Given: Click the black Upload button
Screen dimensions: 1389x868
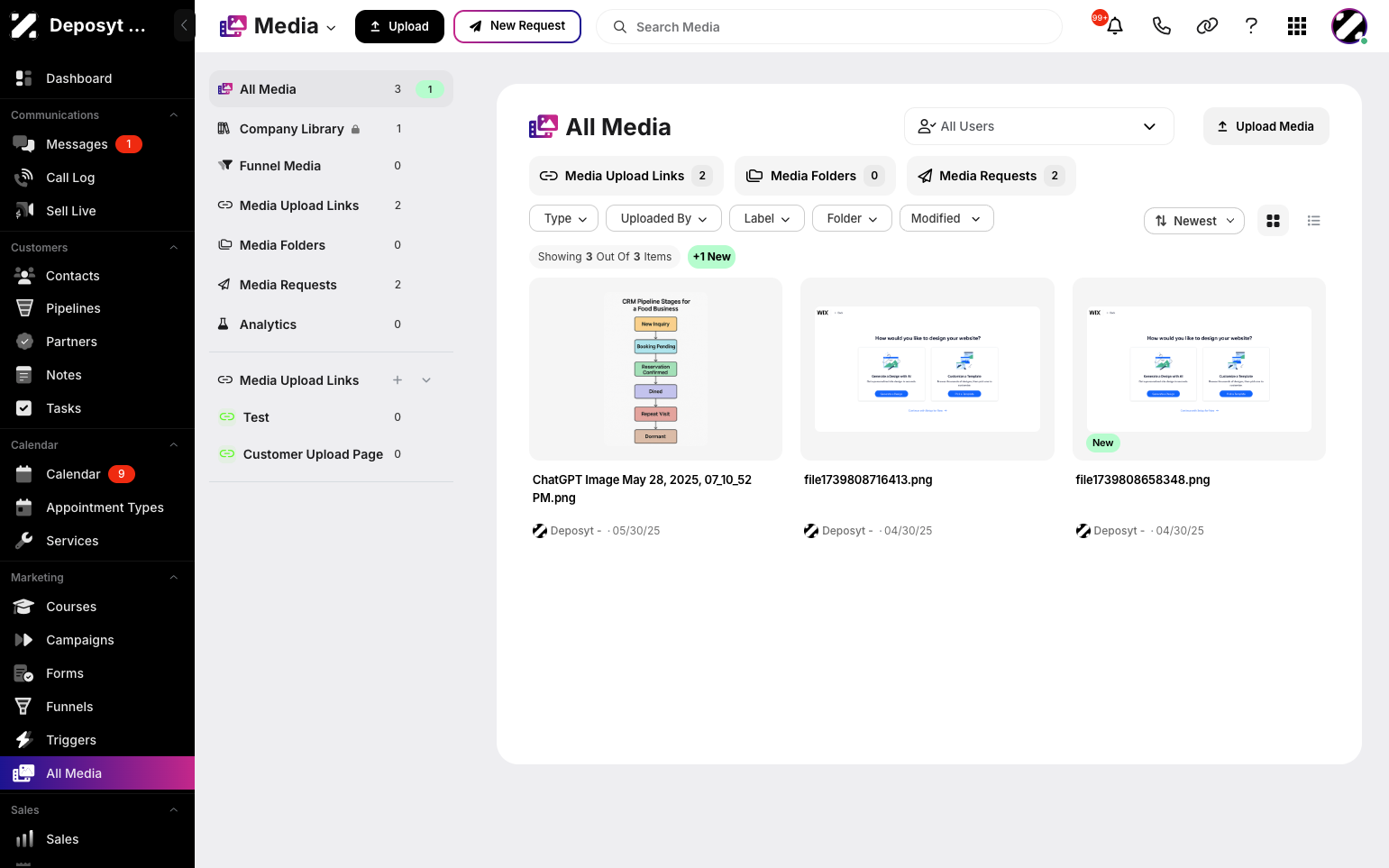Looking at the screenshot, I should [x=399, y=26].
